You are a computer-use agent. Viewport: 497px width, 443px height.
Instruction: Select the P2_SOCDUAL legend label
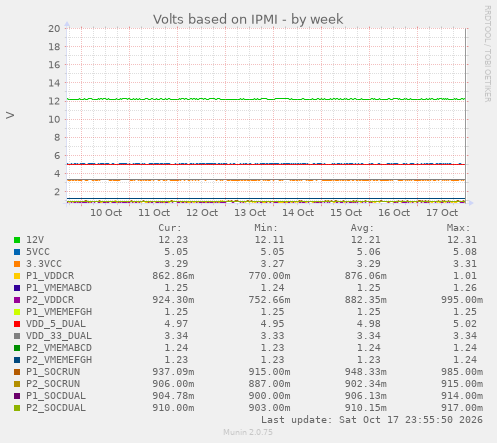pyautogui.click(x=56, y=408)
